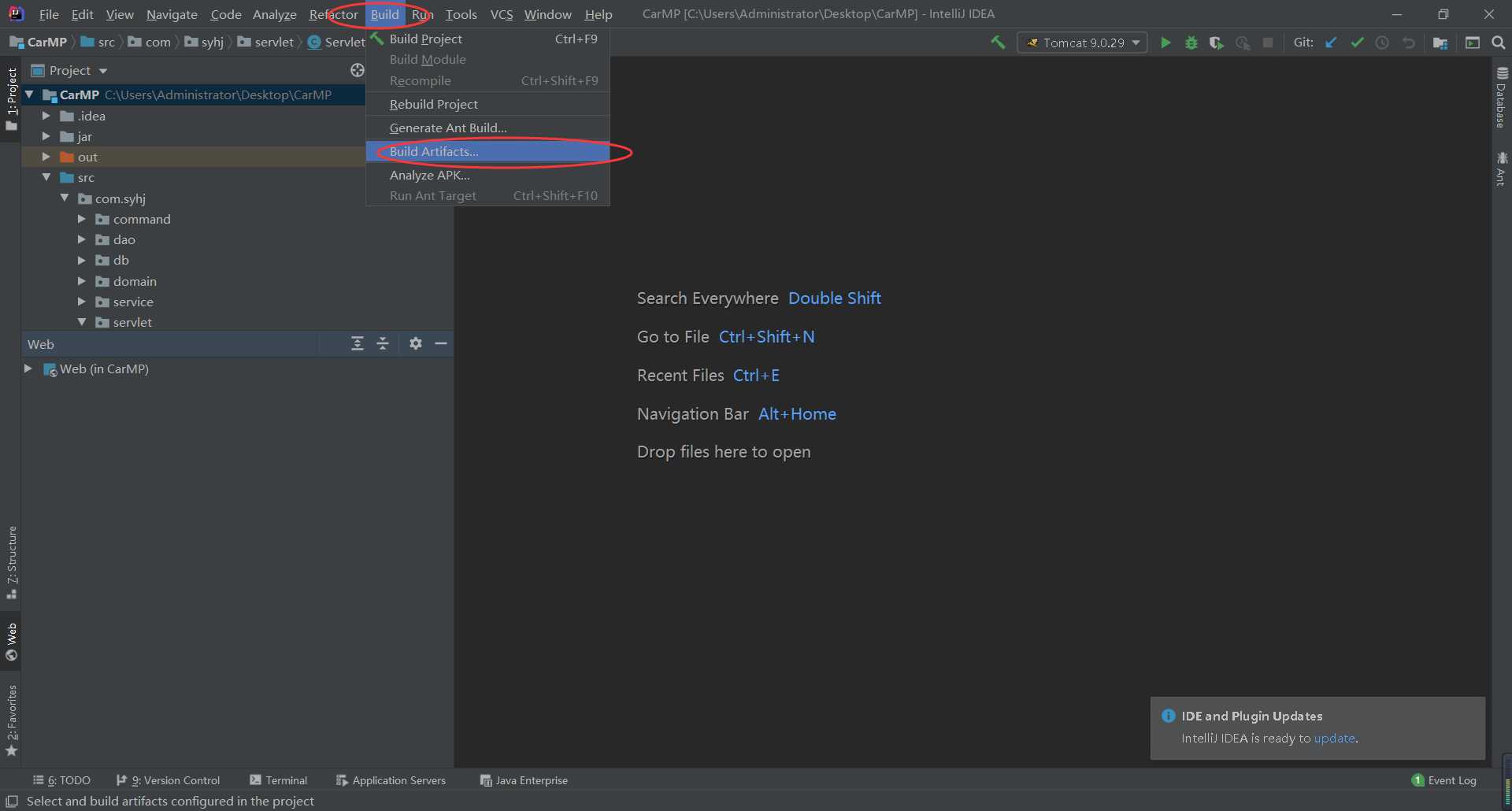
Task: Select Generate Ant Build... entry
Action: pos(487,128)
